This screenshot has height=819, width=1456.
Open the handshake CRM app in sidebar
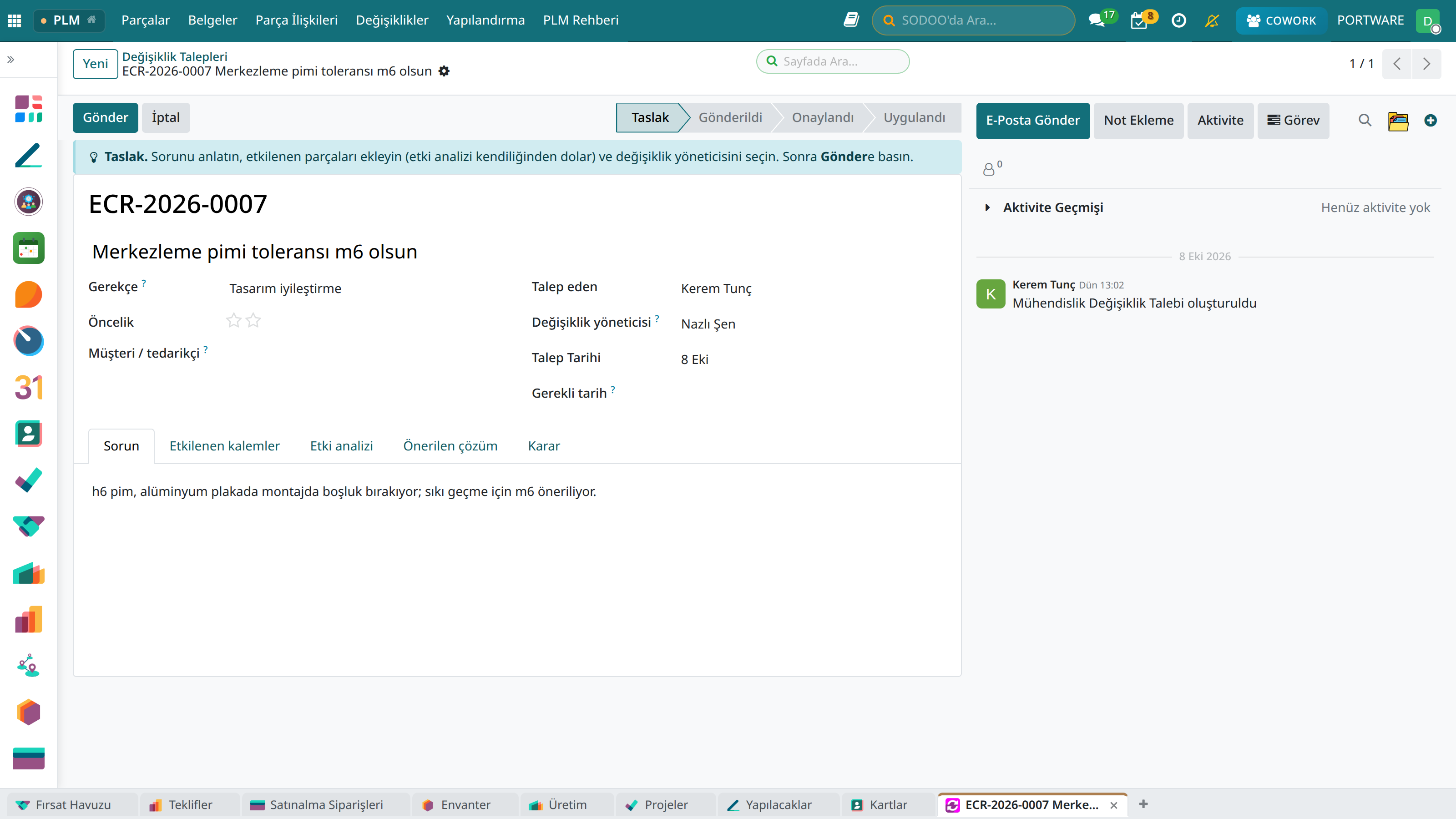28,526
